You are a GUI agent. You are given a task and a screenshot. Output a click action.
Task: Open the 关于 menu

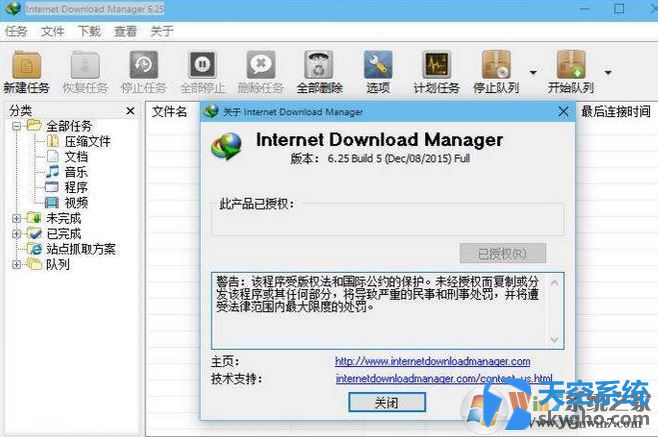(162, 31)
